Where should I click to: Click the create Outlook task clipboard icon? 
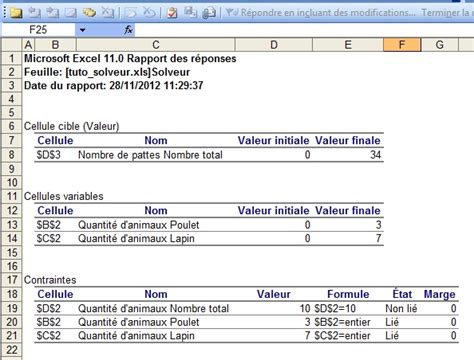(172, 13)
